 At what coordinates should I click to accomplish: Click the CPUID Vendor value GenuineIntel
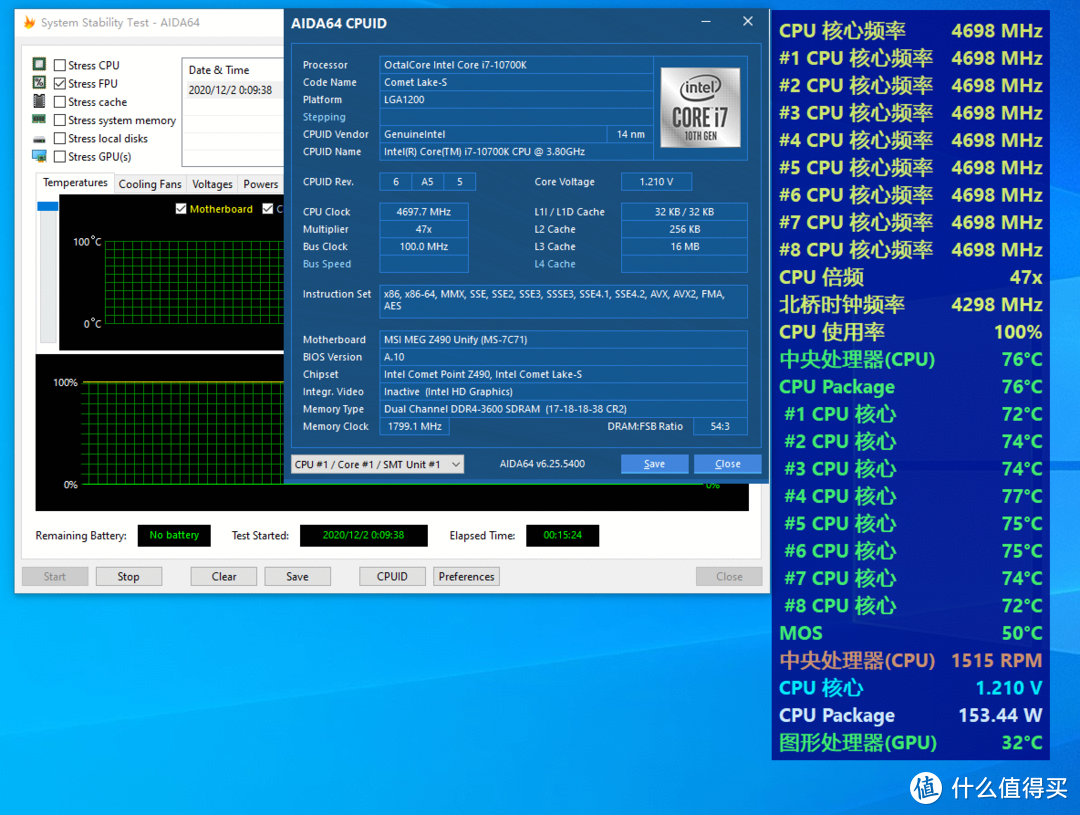tap(492, 134)
